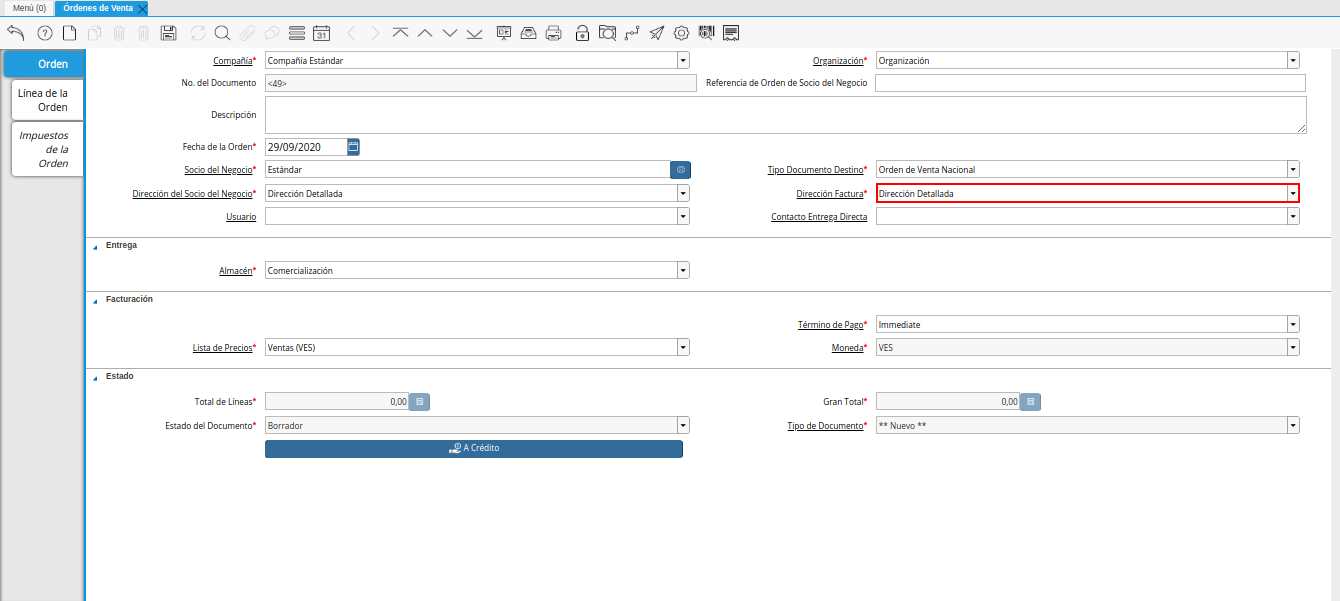The height and width of the screenshot is (601, 1340).
Task: Click the printer icon in toolbar
Action: pyautogui.click(x=553, y=33)
